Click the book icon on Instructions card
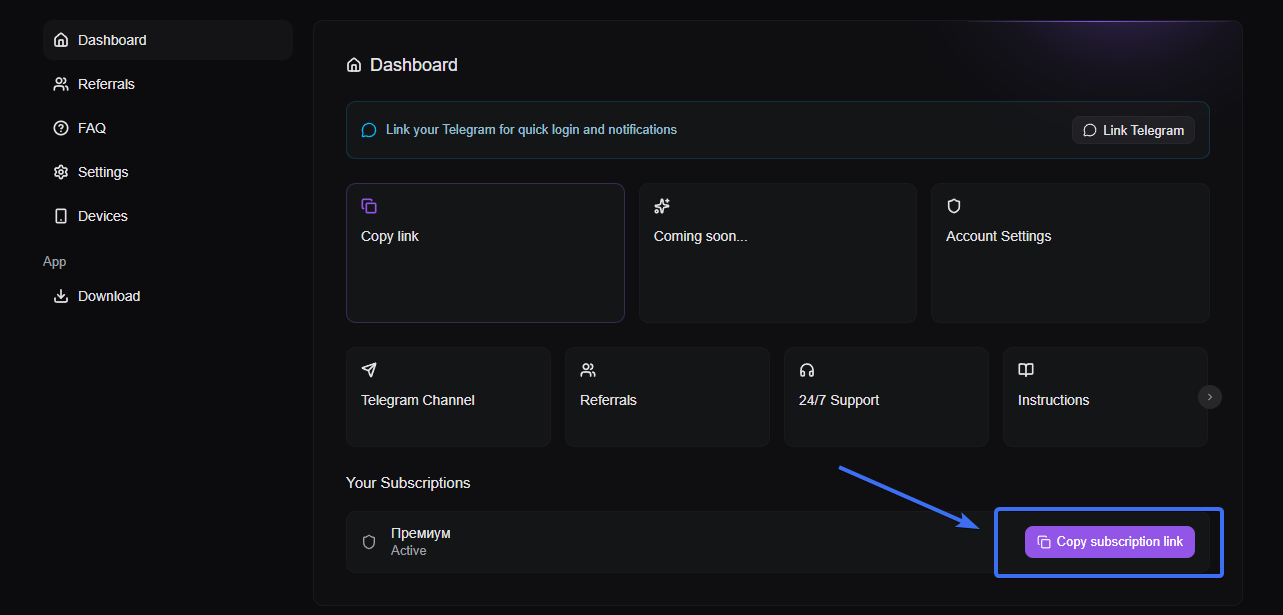This screenshot has width=1283, height=615. 1026,370
